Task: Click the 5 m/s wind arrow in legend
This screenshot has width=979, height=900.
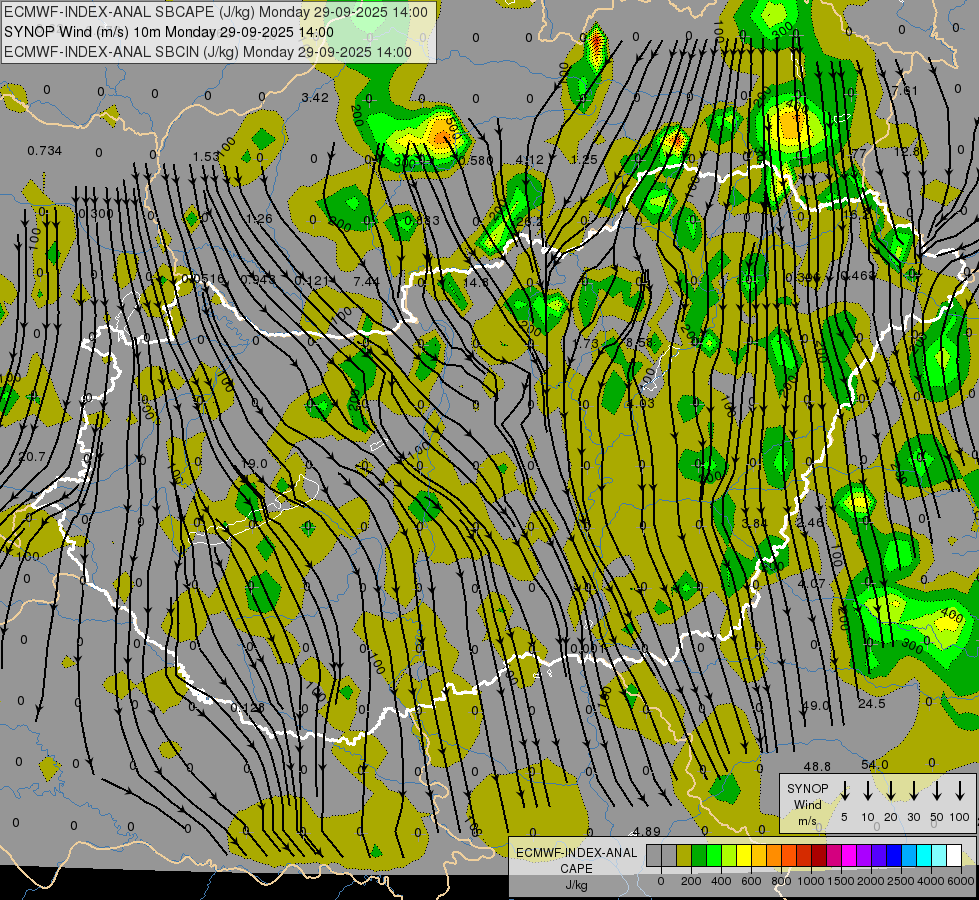Action: click(x=844, y=791)
